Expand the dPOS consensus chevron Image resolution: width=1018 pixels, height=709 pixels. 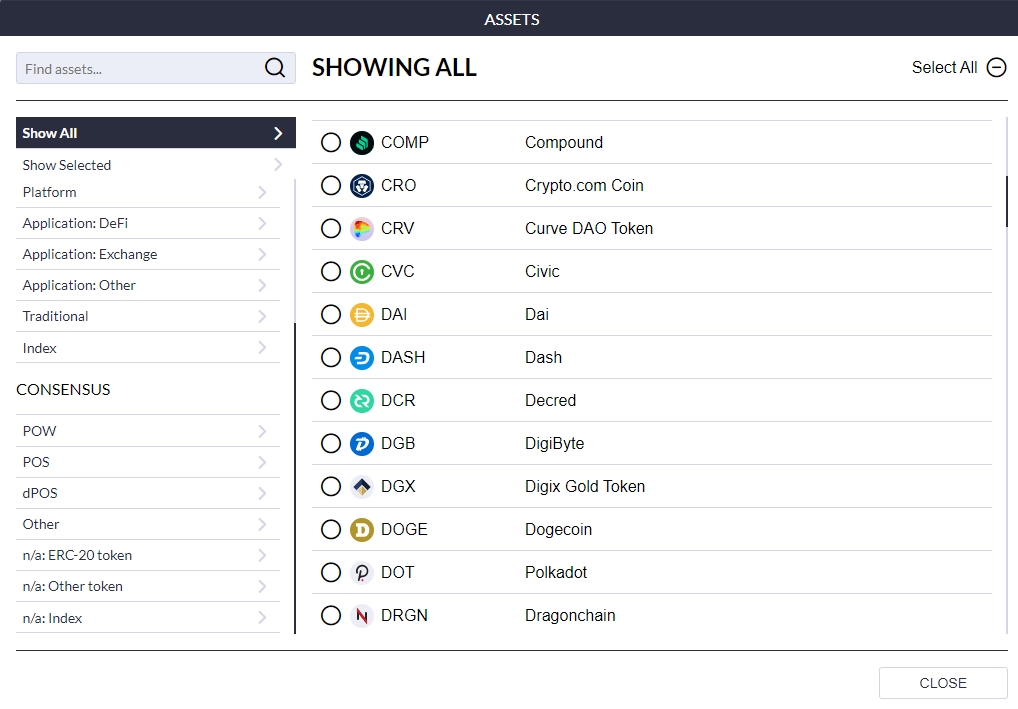(x=262, y=493)
